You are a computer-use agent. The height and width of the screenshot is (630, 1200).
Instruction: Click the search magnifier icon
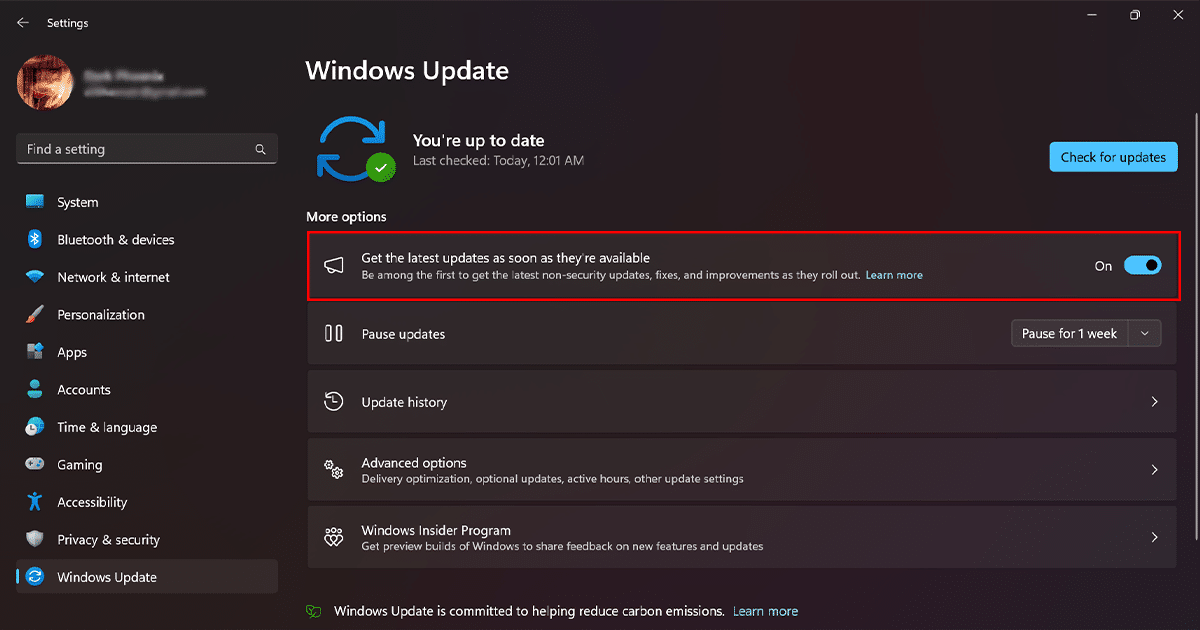click(261, 150)
